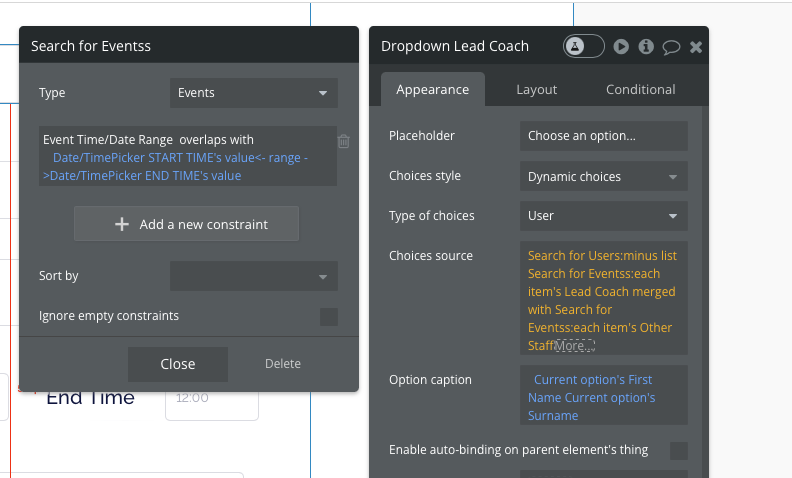Click the plus icon to add a constraint

click(122, 224)
